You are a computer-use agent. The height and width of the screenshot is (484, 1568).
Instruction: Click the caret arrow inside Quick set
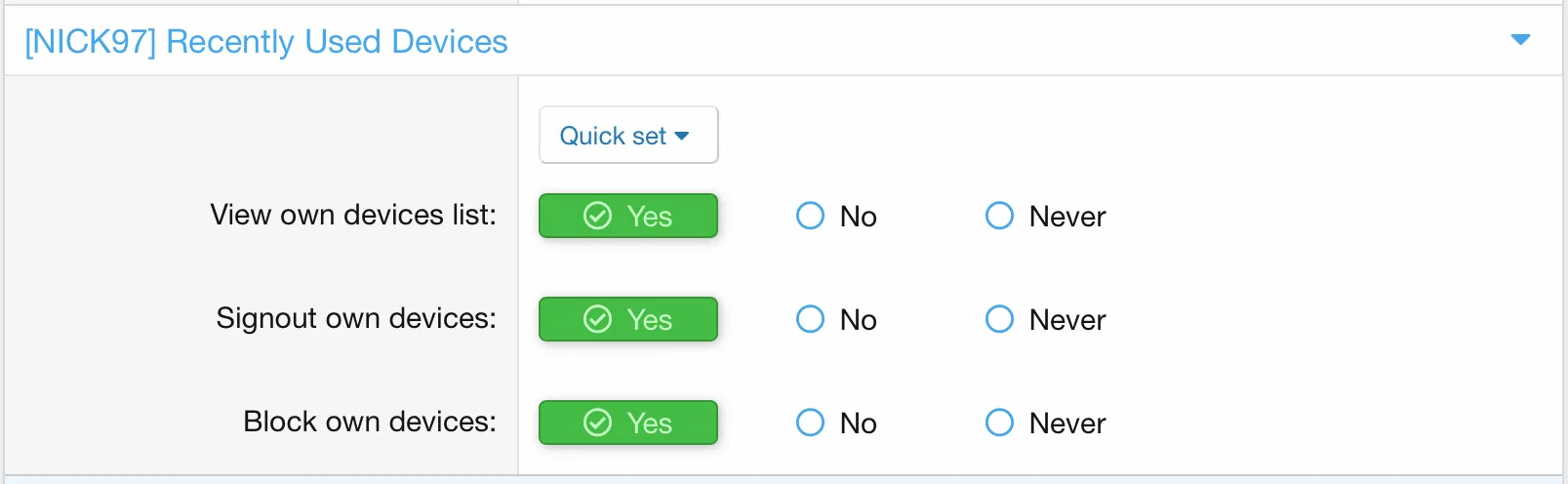pyautogui.click(x=682, y=137)
